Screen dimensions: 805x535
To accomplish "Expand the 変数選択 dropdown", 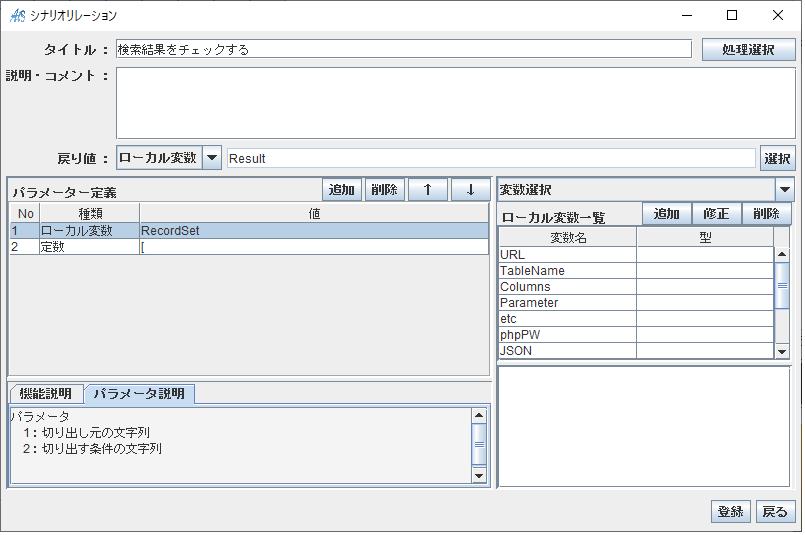I will (x=784, y=189).
